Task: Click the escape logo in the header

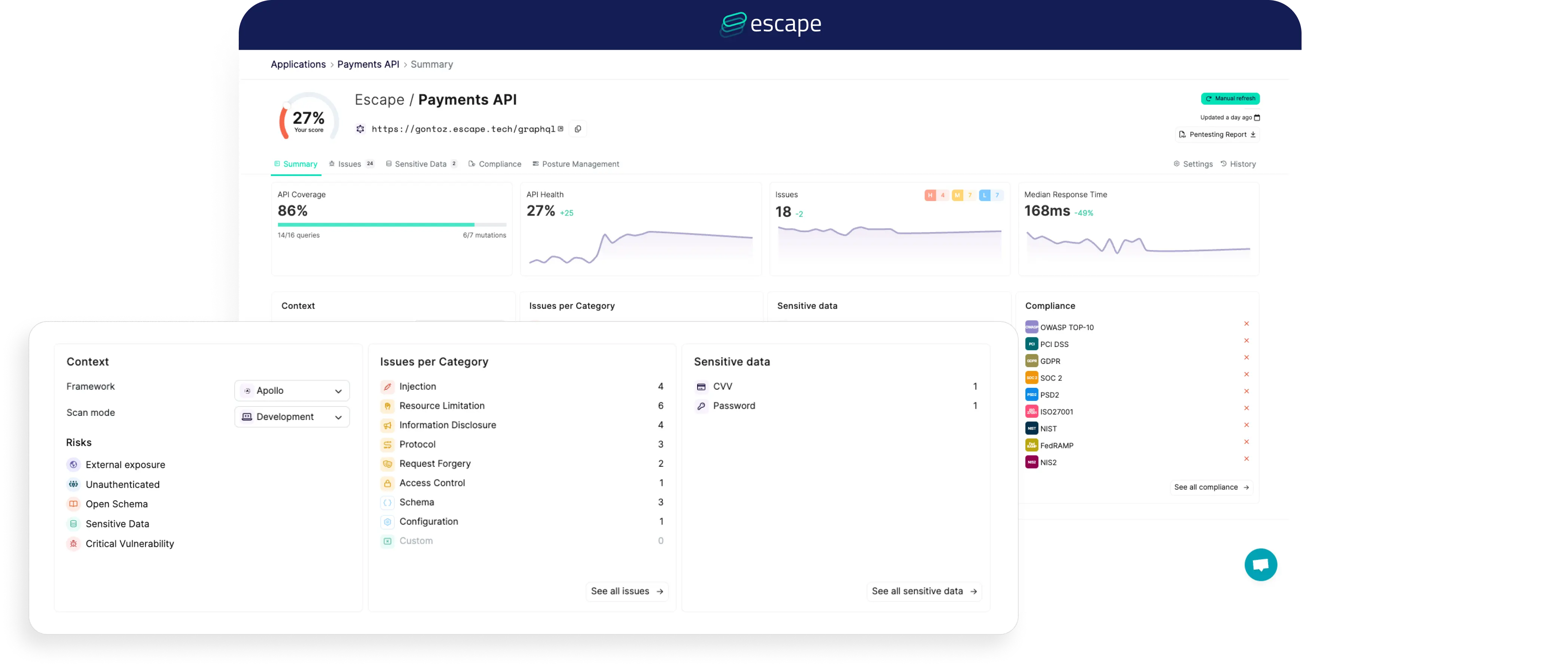Action: coord(771,25)
